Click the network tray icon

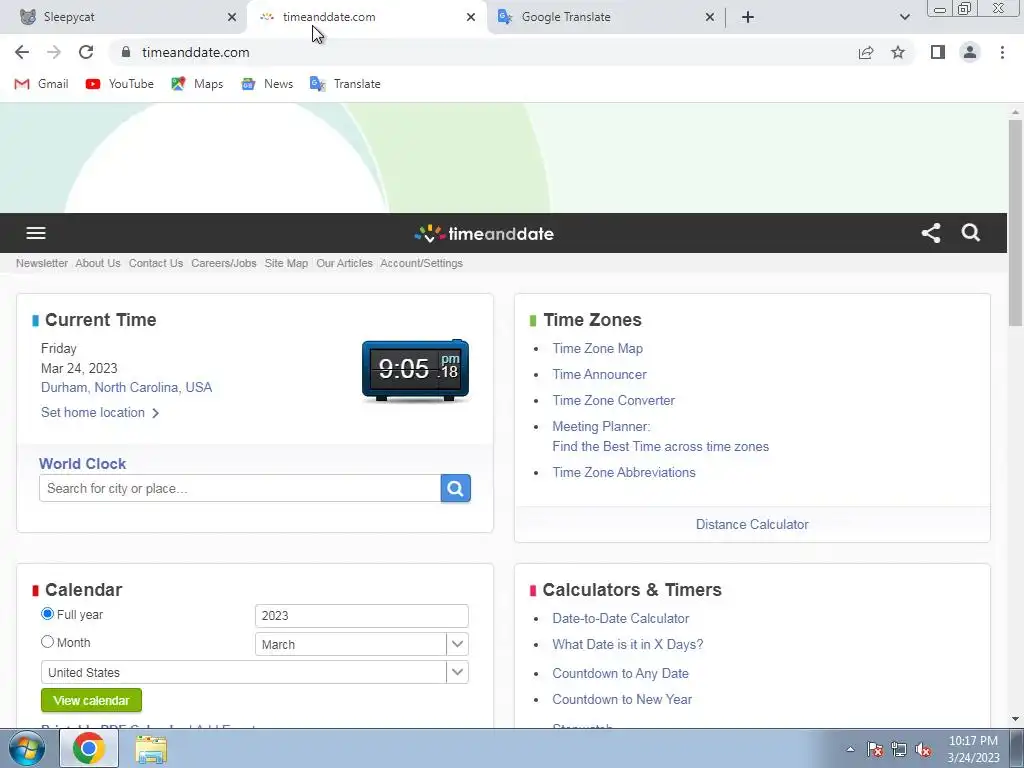click(899, 750)
